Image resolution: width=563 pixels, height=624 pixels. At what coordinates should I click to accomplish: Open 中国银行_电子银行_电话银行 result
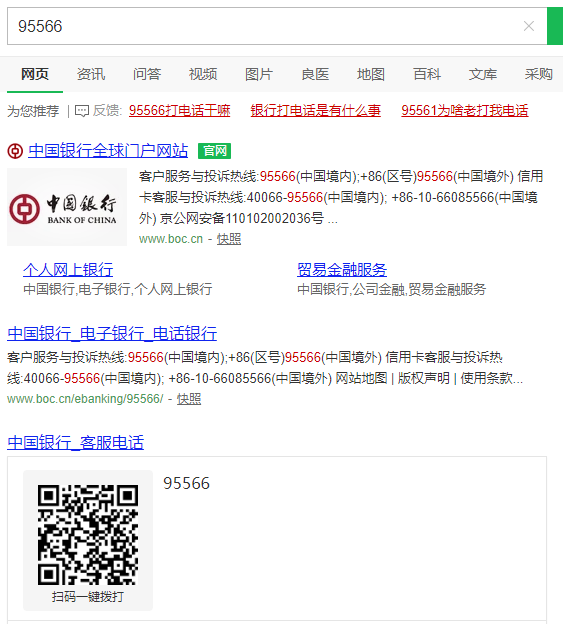[112, 333]
